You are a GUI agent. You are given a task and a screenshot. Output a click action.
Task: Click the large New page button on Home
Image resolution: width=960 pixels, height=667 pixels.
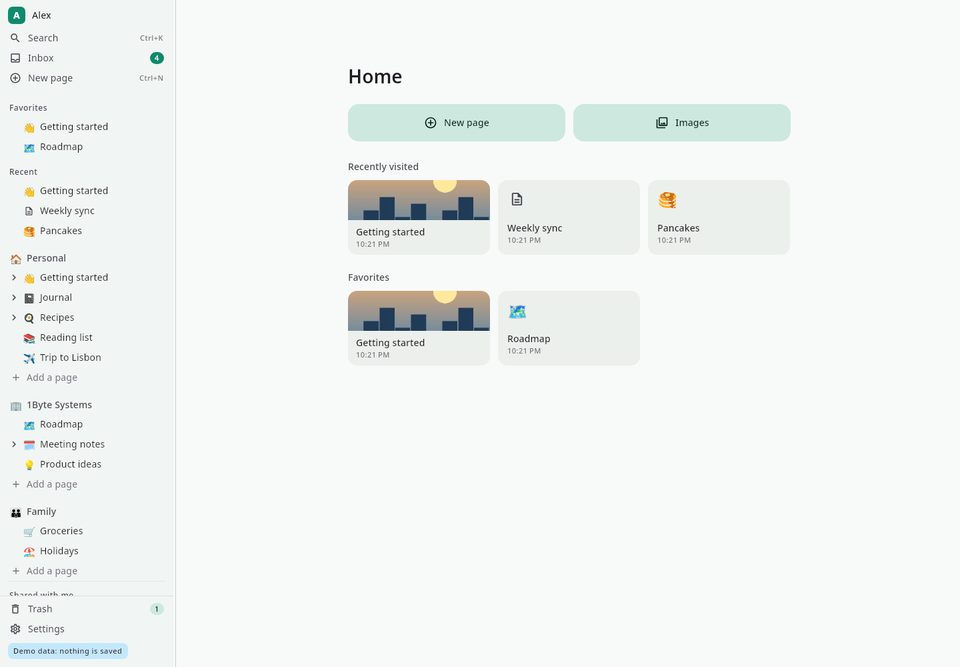click(x=457, y=122)
